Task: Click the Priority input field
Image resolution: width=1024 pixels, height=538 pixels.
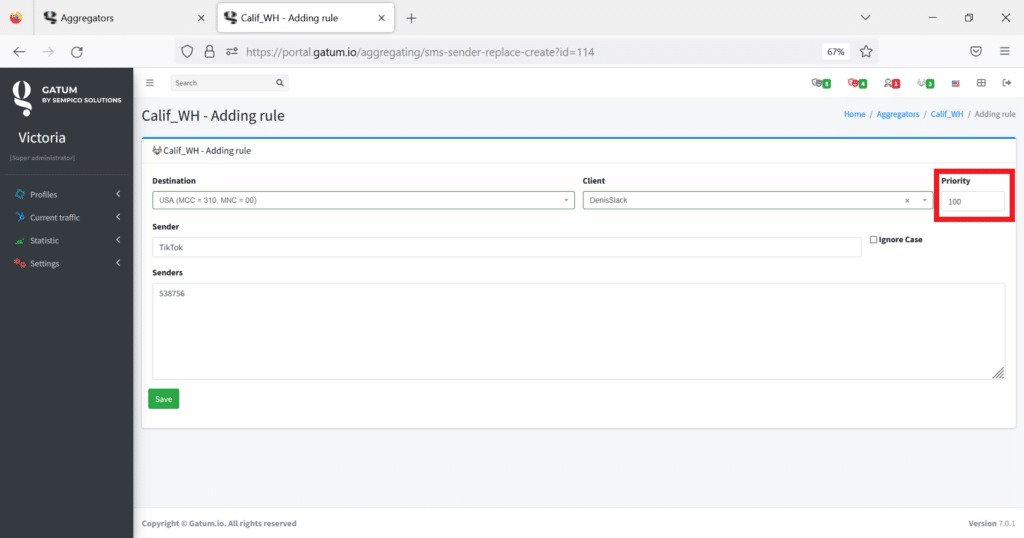Action: point(972,201)
